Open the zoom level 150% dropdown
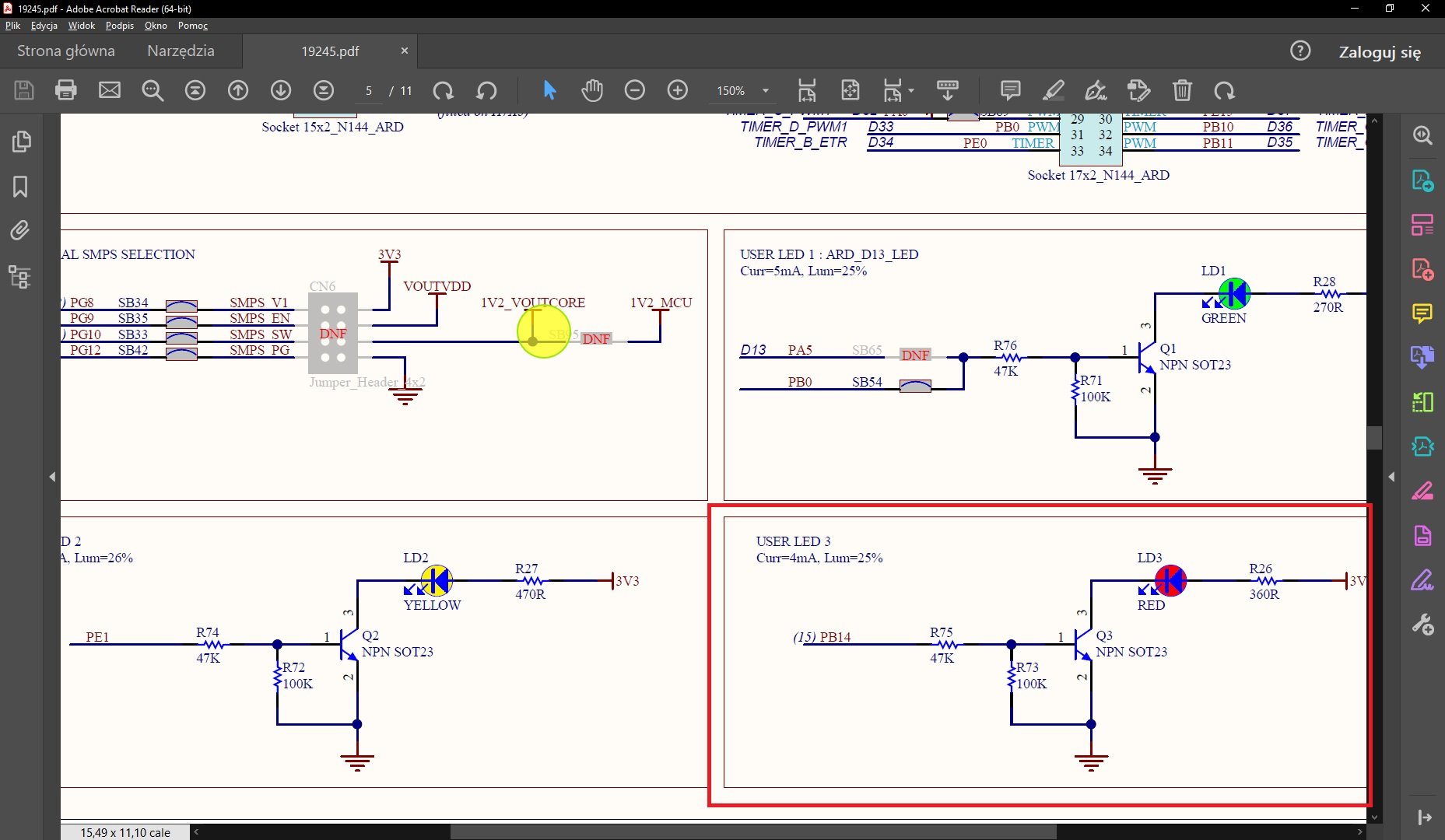Image resolution: width=1445 pixels, height=840 pixels. 766,91
